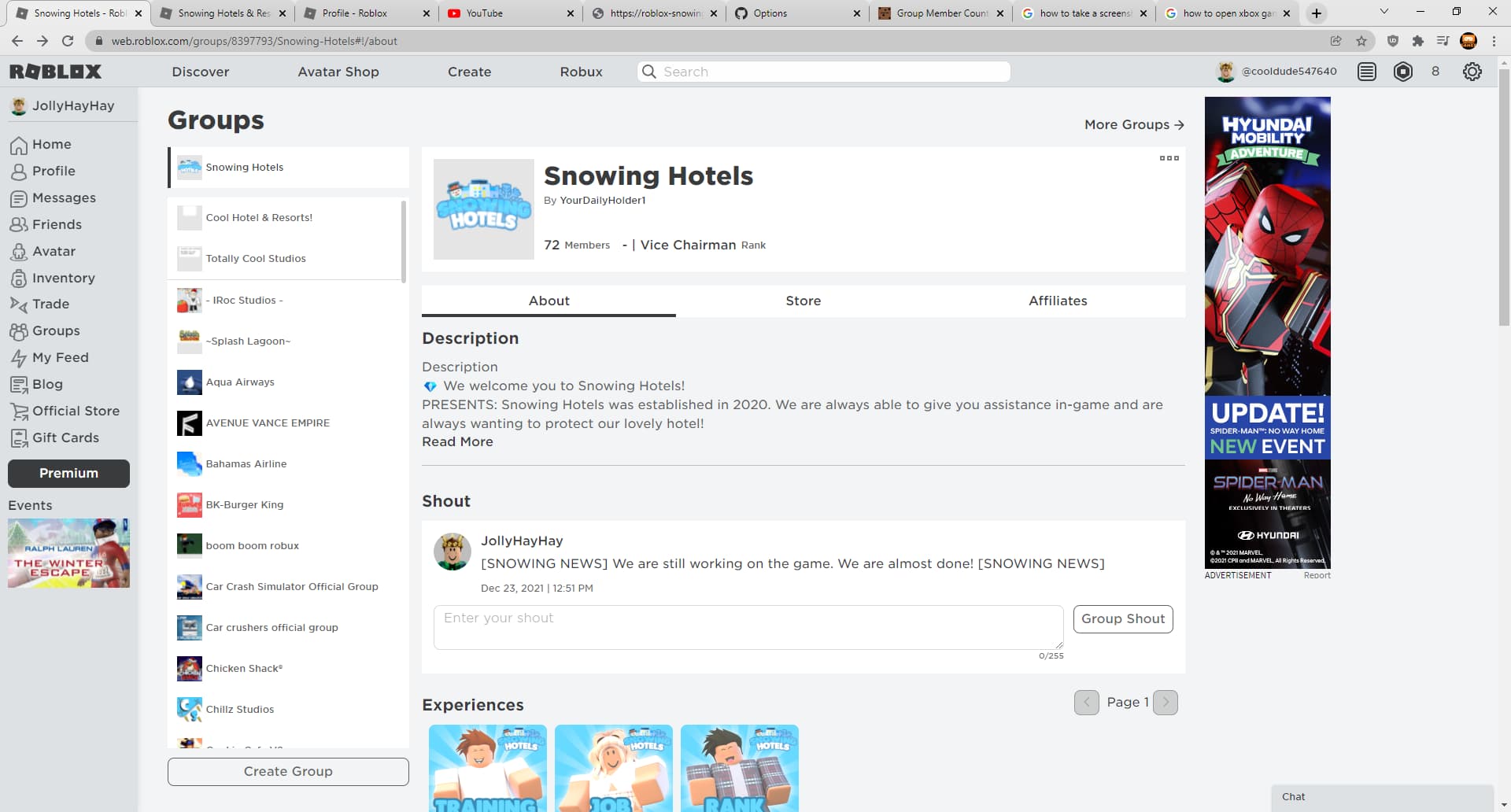The width and height of the screenshot is (1511, 812).
Task: Go to previous Experiences page
Action: point(1087,703)
